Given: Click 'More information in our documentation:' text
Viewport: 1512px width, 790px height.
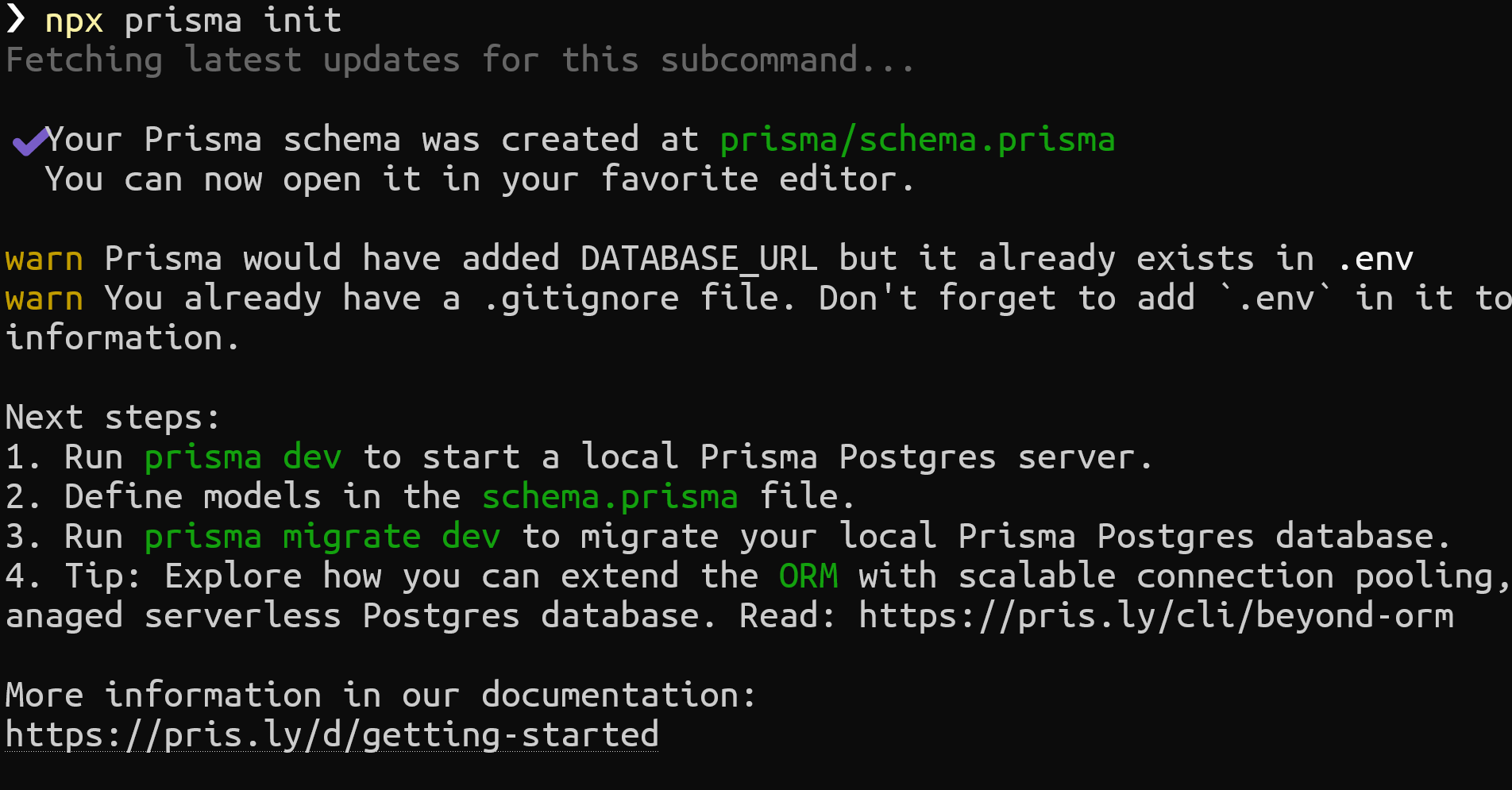Looking at the screenshot, I should (x=380, y=696).
